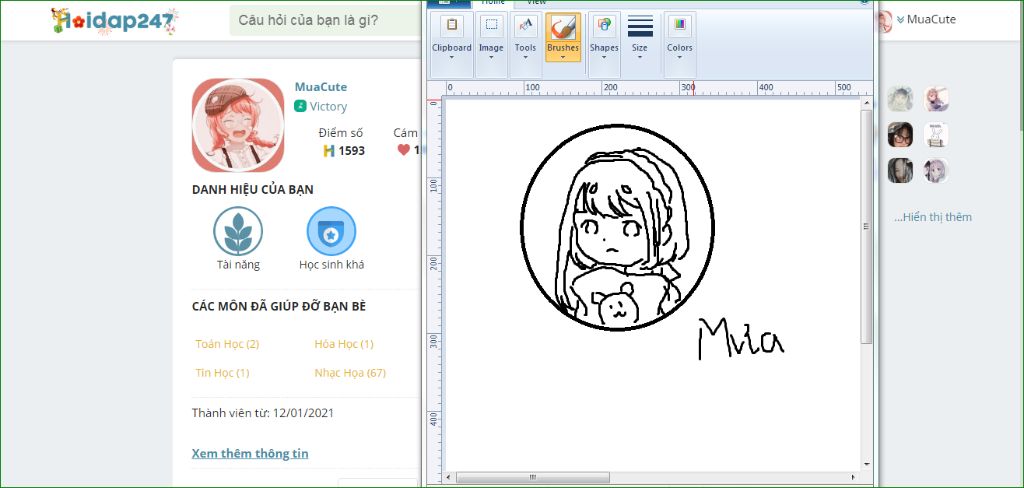This screenshot has height=488, width=1024.
Task: Click Paint's vertical scrollbar thumb
Action: click(867, 227)
